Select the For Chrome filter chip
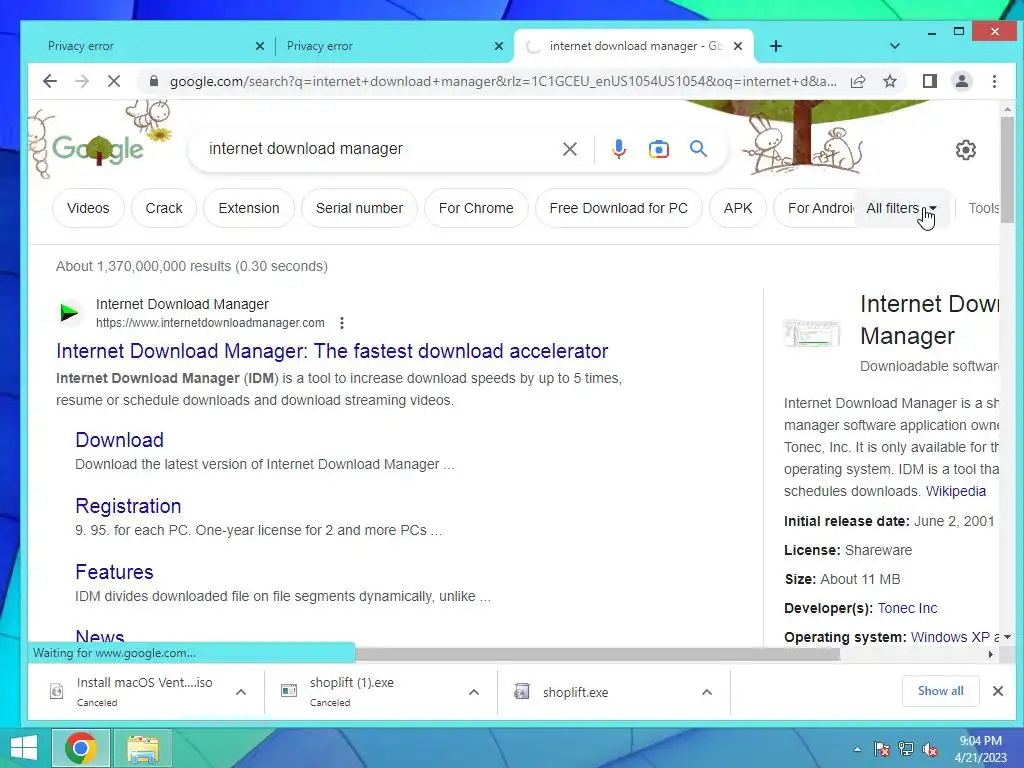1024x768 pixels. pyautogui.click(x=476, y=208)
